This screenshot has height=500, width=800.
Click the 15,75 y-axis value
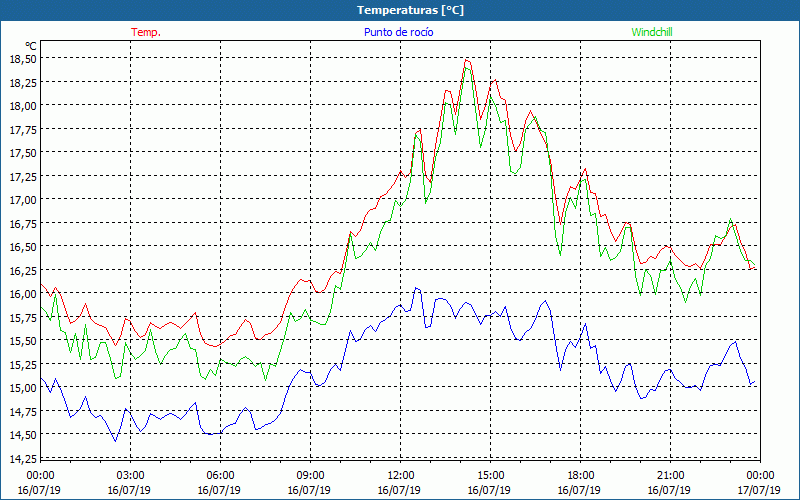pos(23,317)
